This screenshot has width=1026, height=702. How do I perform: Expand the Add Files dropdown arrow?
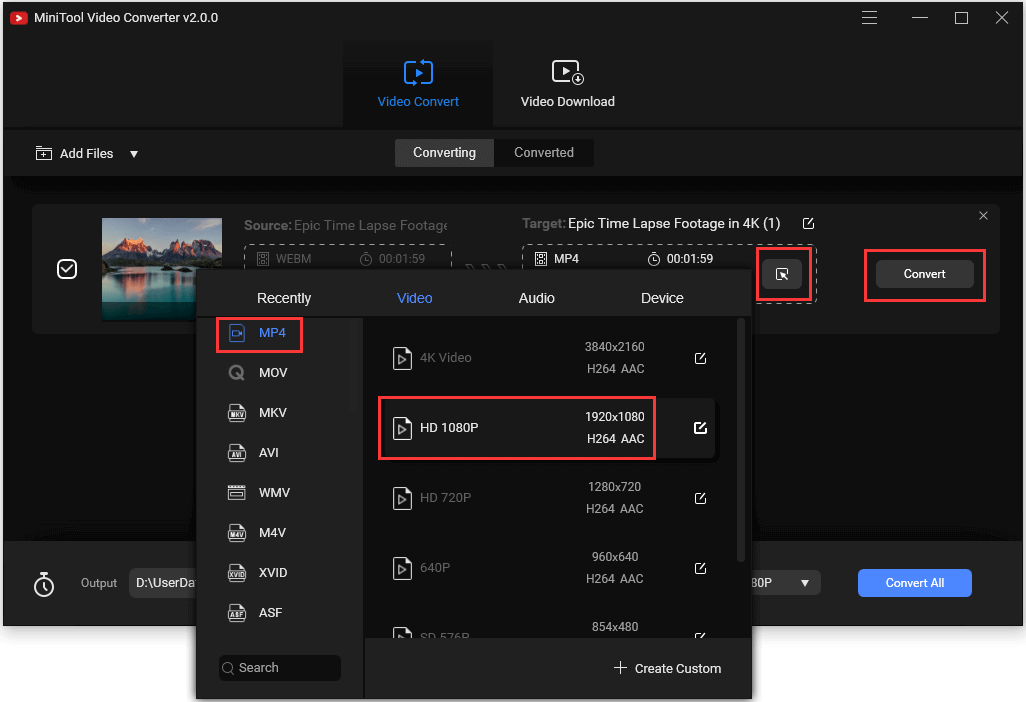tap(133, 154)
